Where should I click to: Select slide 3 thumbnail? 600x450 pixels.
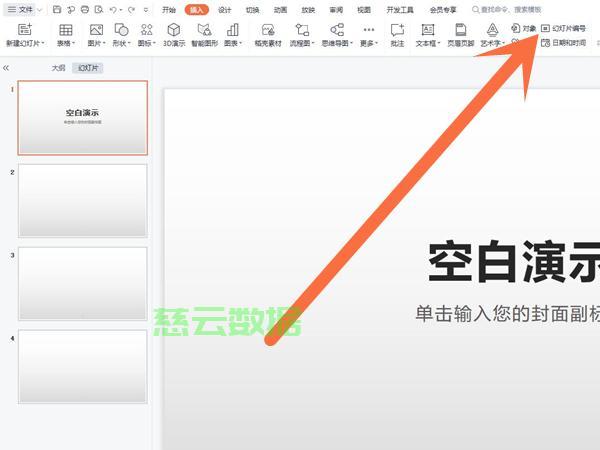83,283
